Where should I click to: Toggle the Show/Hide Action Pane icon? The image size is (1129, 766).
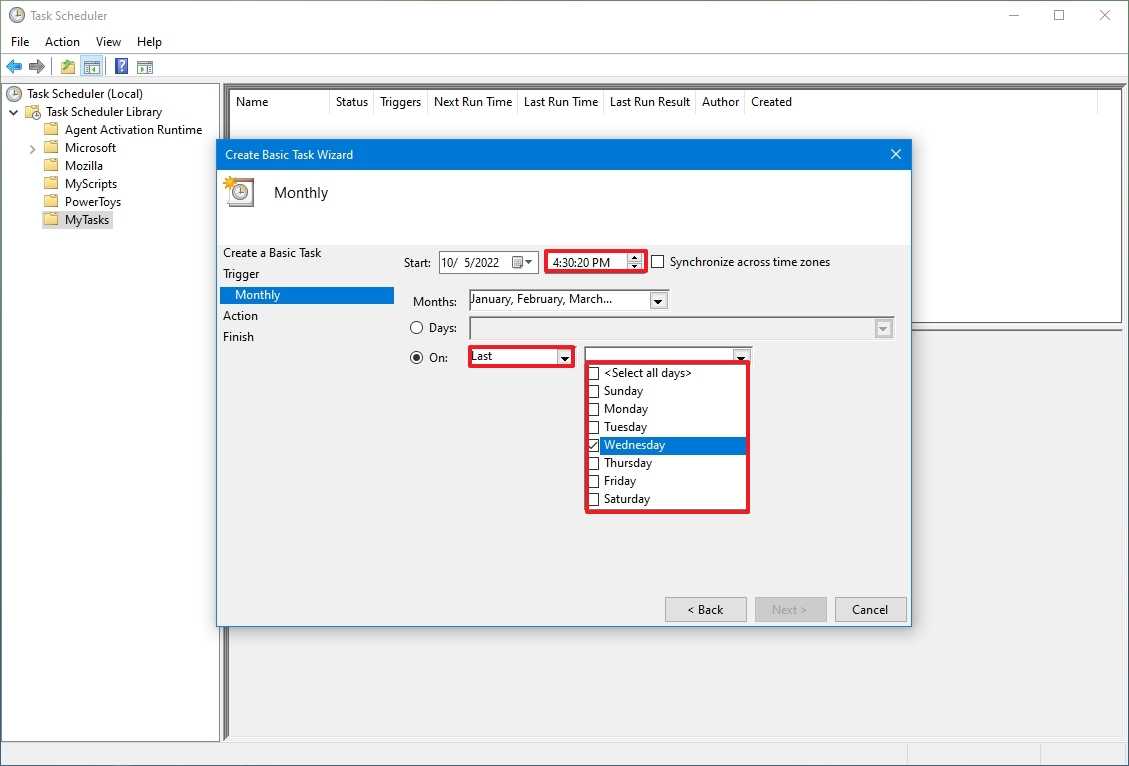point(145,67)
